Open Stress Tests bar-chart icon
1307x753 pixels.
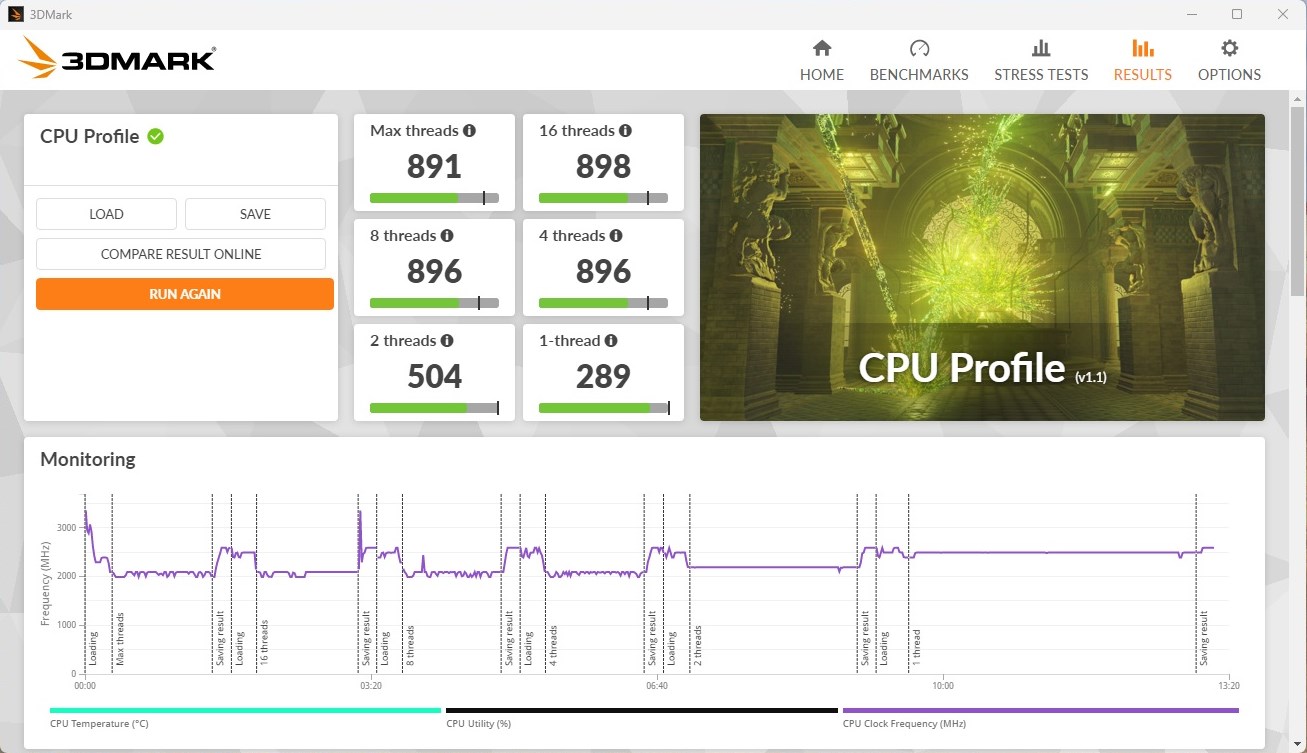pyautogui.click(x=1041, y=48)
